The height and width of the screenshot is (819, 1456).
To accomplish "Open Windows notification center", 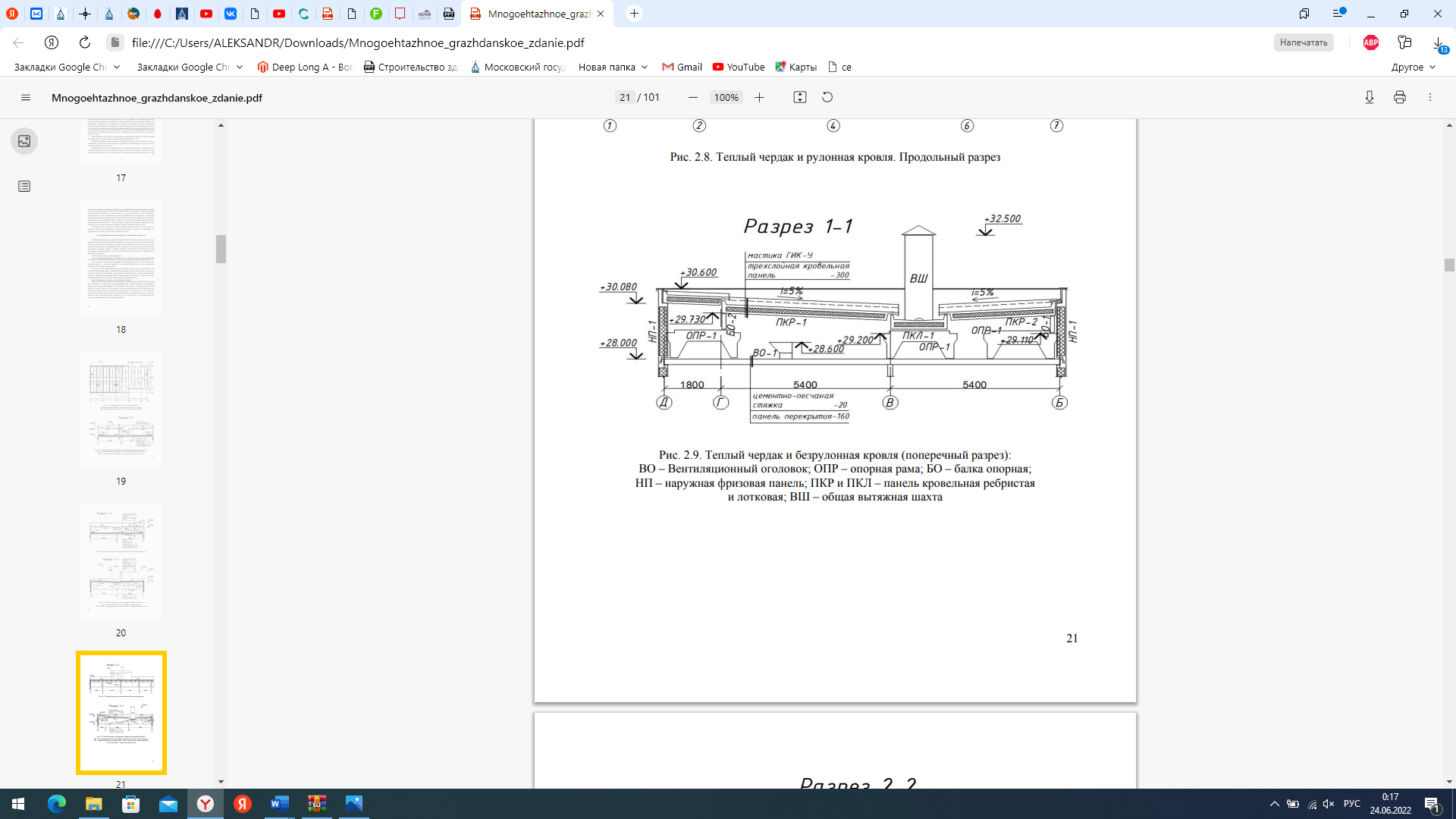I will click(1432, 804).
